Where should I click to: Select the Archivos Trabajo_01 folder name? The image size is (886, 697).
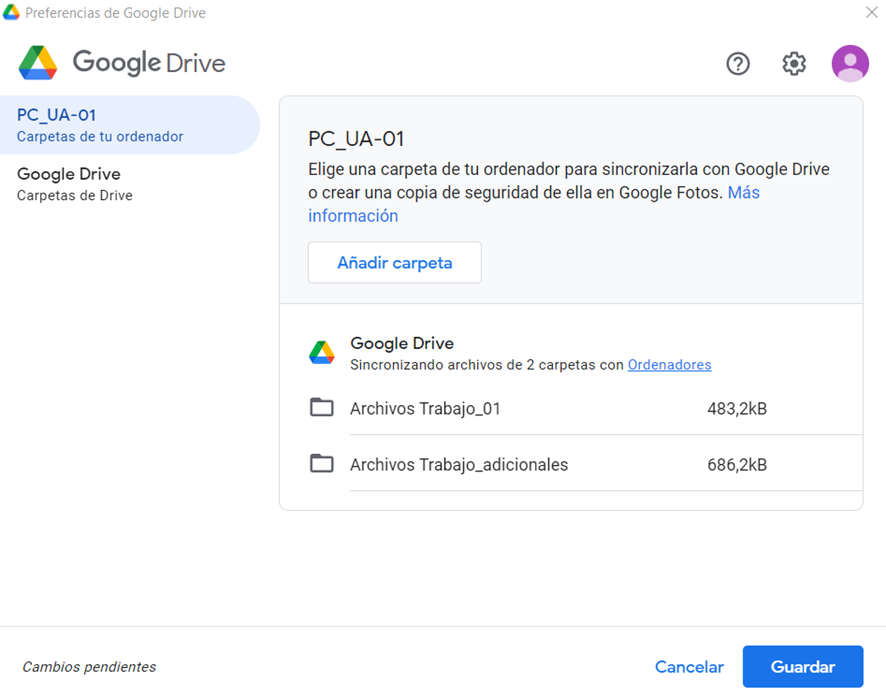425,408
